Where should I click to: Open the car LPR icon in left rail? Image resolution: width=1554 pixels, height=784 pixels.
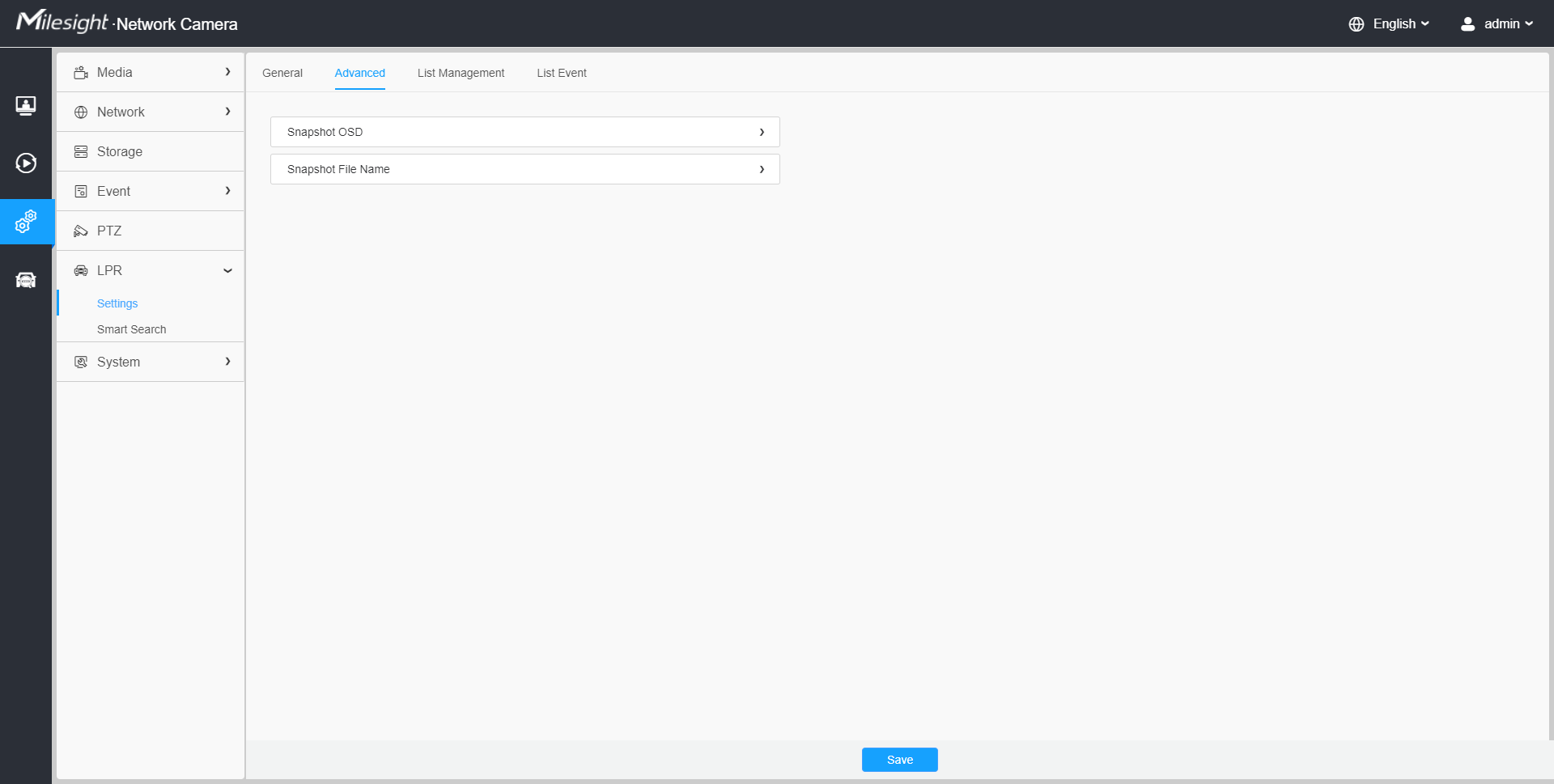tap(26, 280)
